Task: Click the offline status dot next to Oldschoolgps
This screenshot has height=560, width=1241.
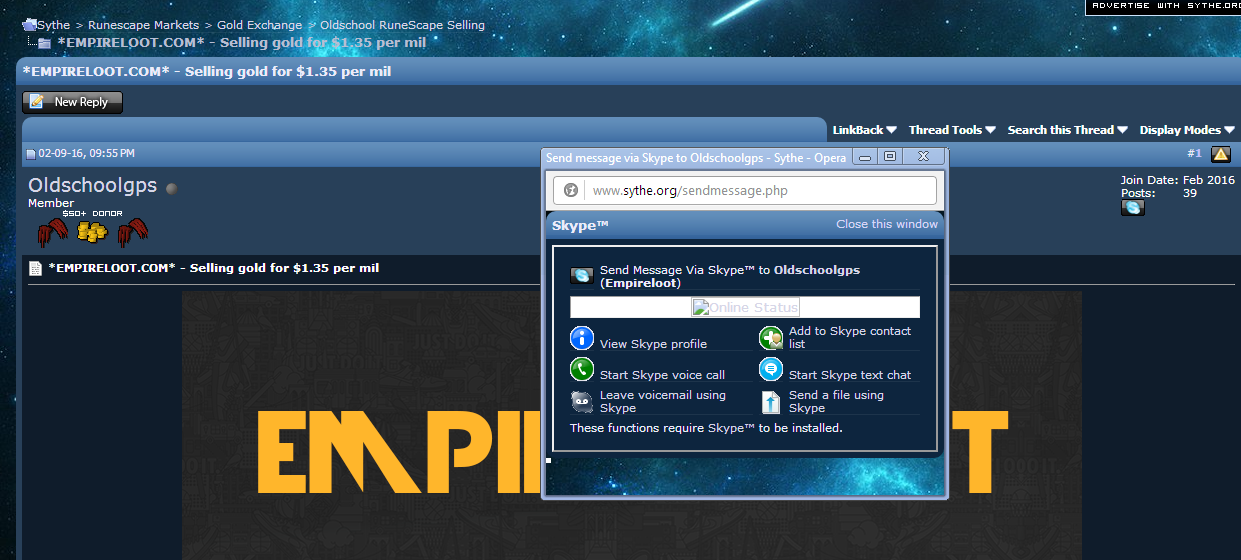Action: [171, 188]
